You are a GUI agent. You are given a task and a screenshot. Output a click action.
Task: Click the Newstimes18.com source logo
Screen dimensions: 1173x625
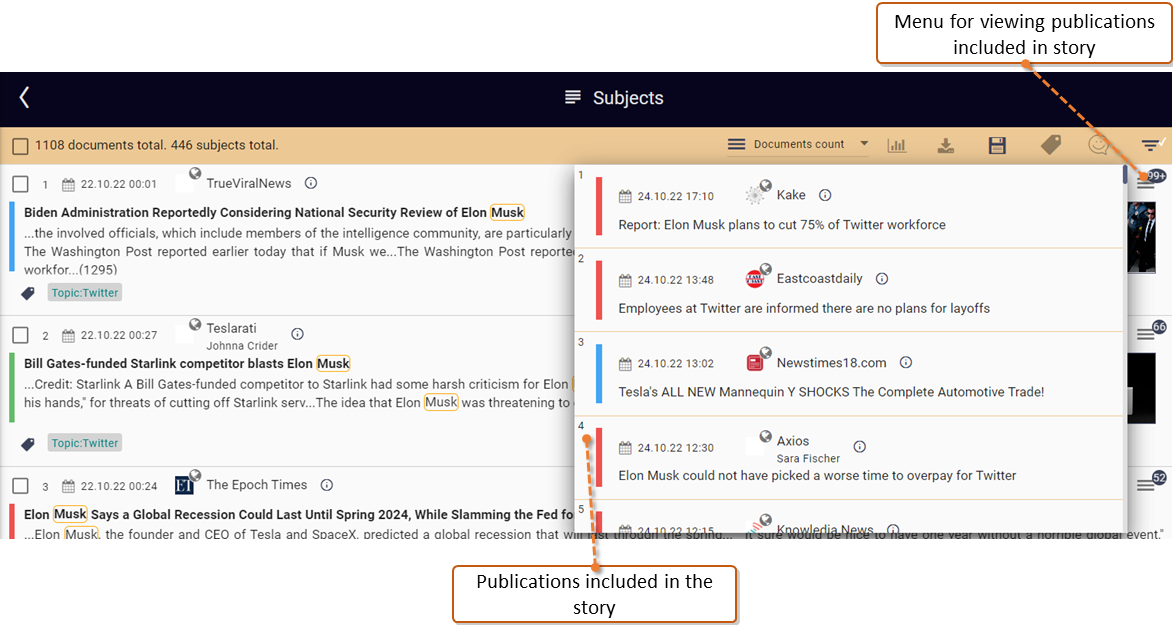tap(755, 363)
